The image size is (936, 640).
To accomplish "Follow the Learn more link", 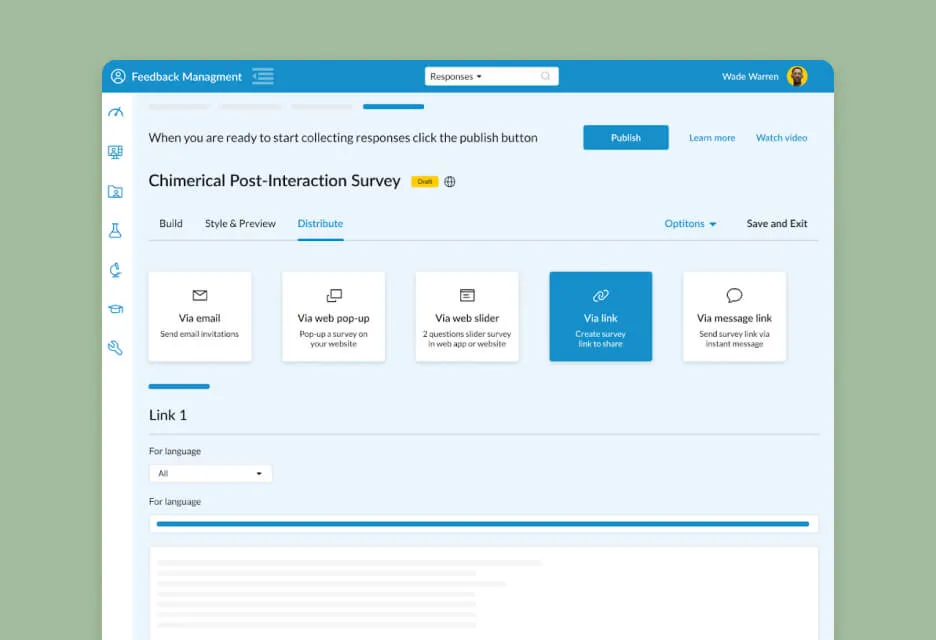I will [x=712, y=138].
